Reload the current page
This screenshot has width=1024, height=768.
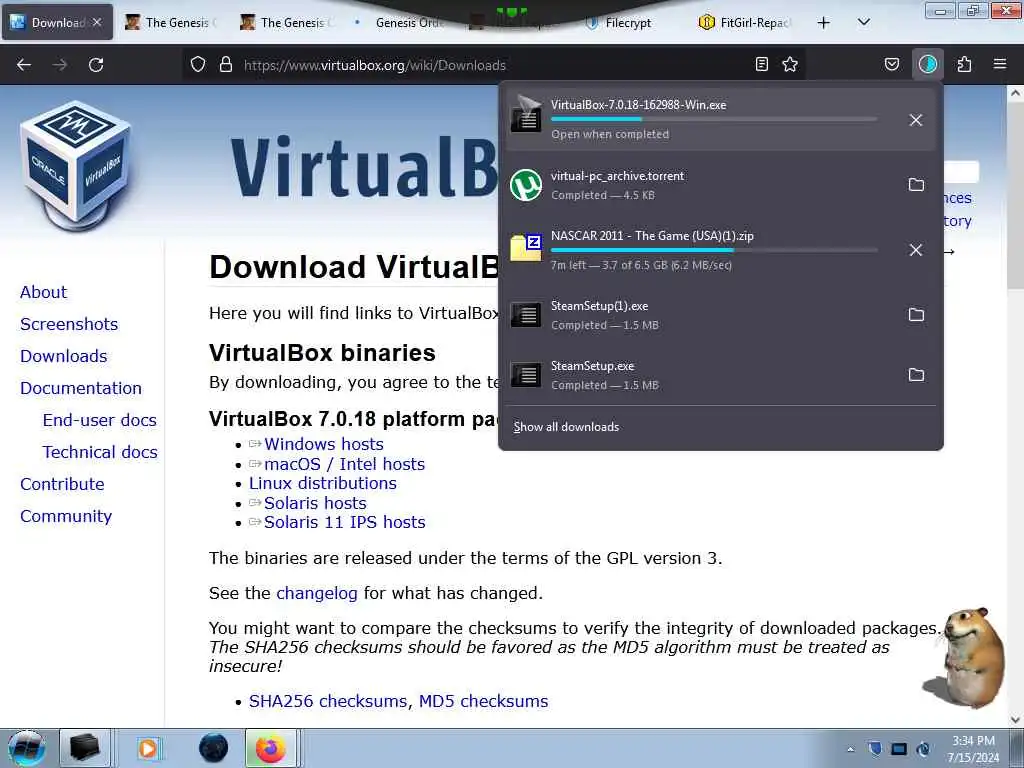pyautogui.click(x=96, y=65)
